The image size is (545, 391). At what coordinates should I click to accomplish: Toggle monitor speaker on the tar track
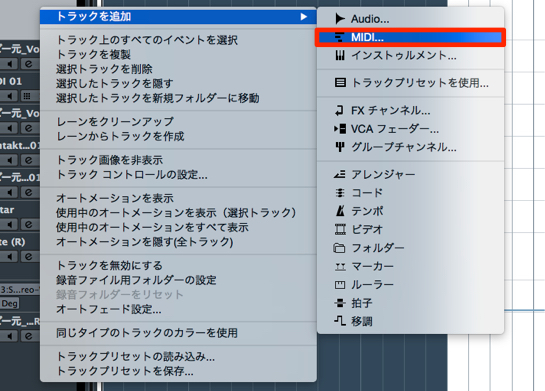tap(9, 225)
